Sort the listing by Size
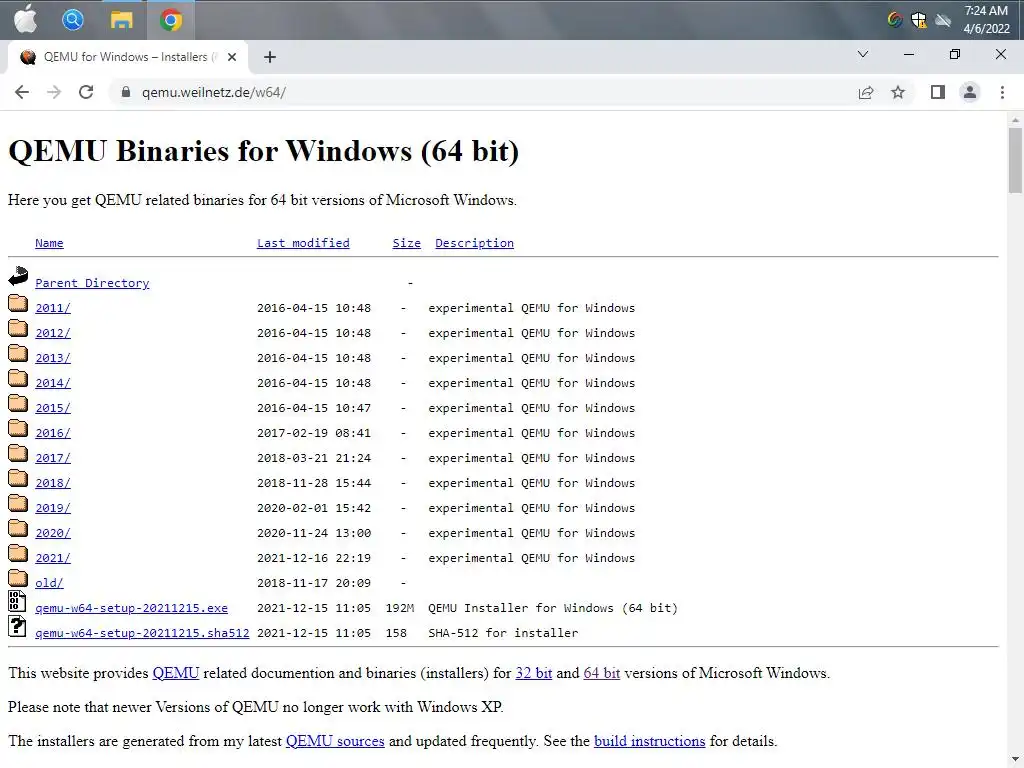Image resolution: width=1024 pixels, height=768 pixels. tap(406, 243)
